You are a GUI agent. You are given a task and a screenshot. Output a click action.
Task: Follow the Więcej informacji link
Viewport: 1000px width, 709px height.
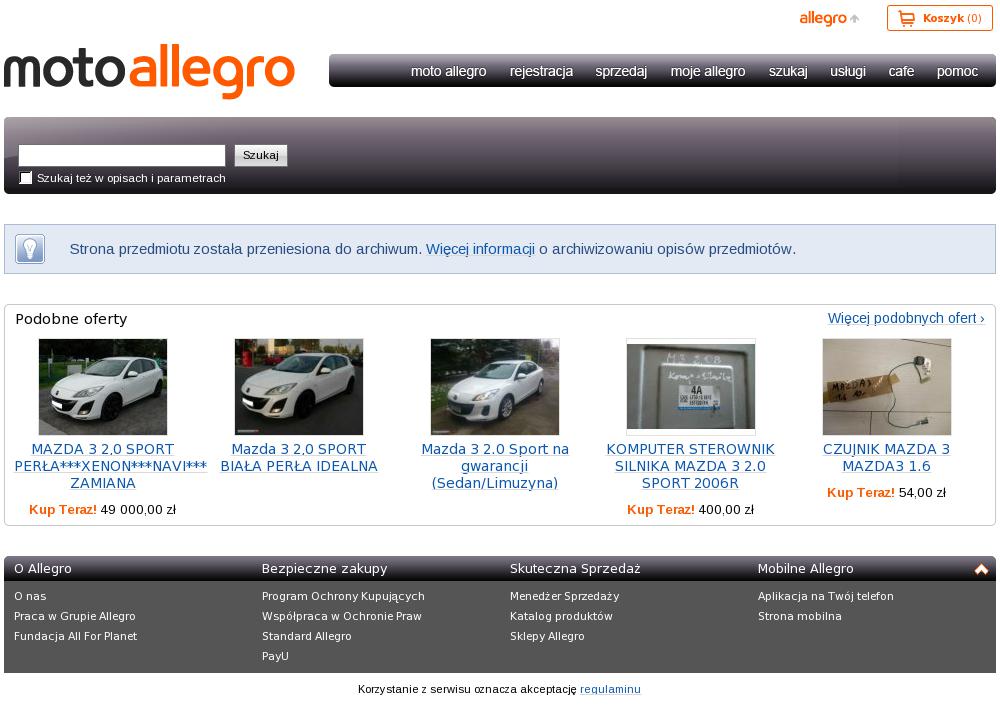click(480, 249)
